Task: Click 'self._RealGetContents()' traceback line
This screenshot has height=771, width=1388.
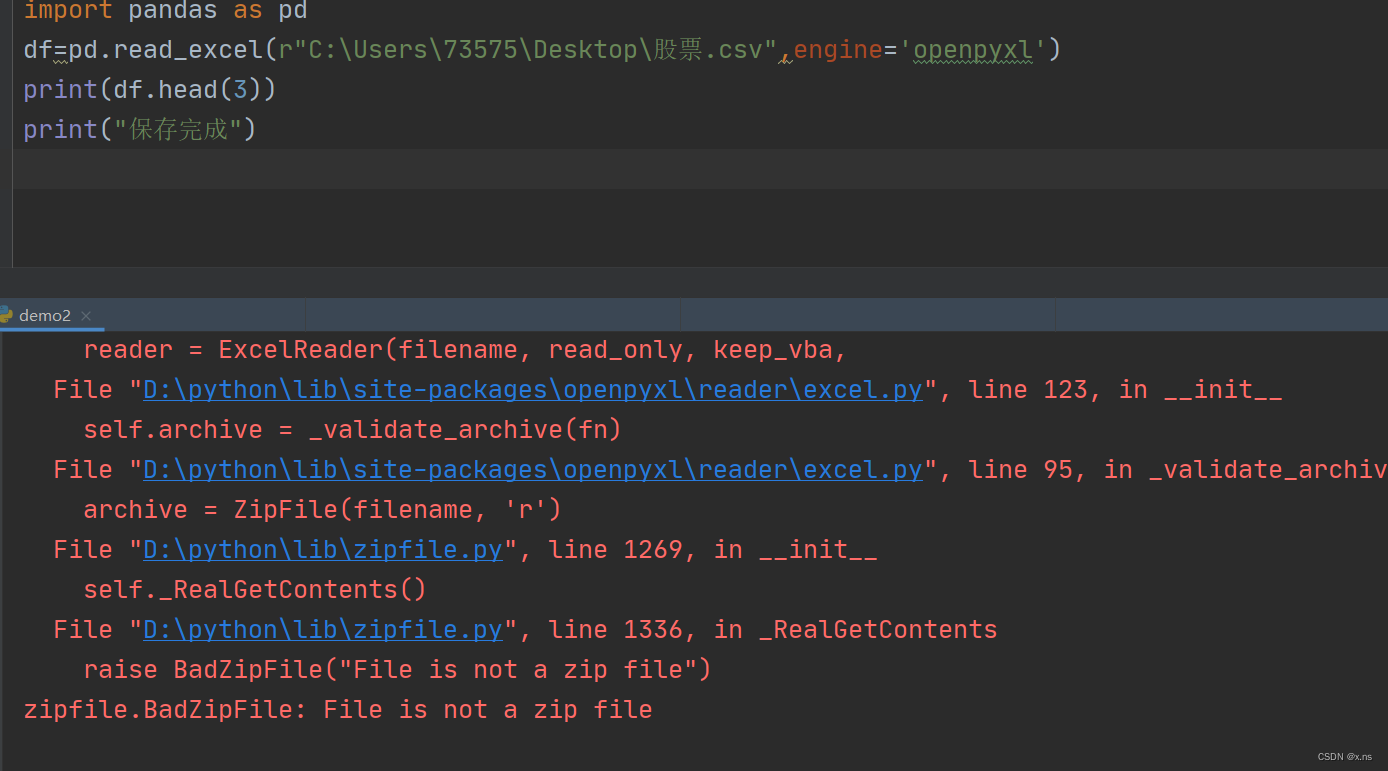Action: tap(255, 589)
